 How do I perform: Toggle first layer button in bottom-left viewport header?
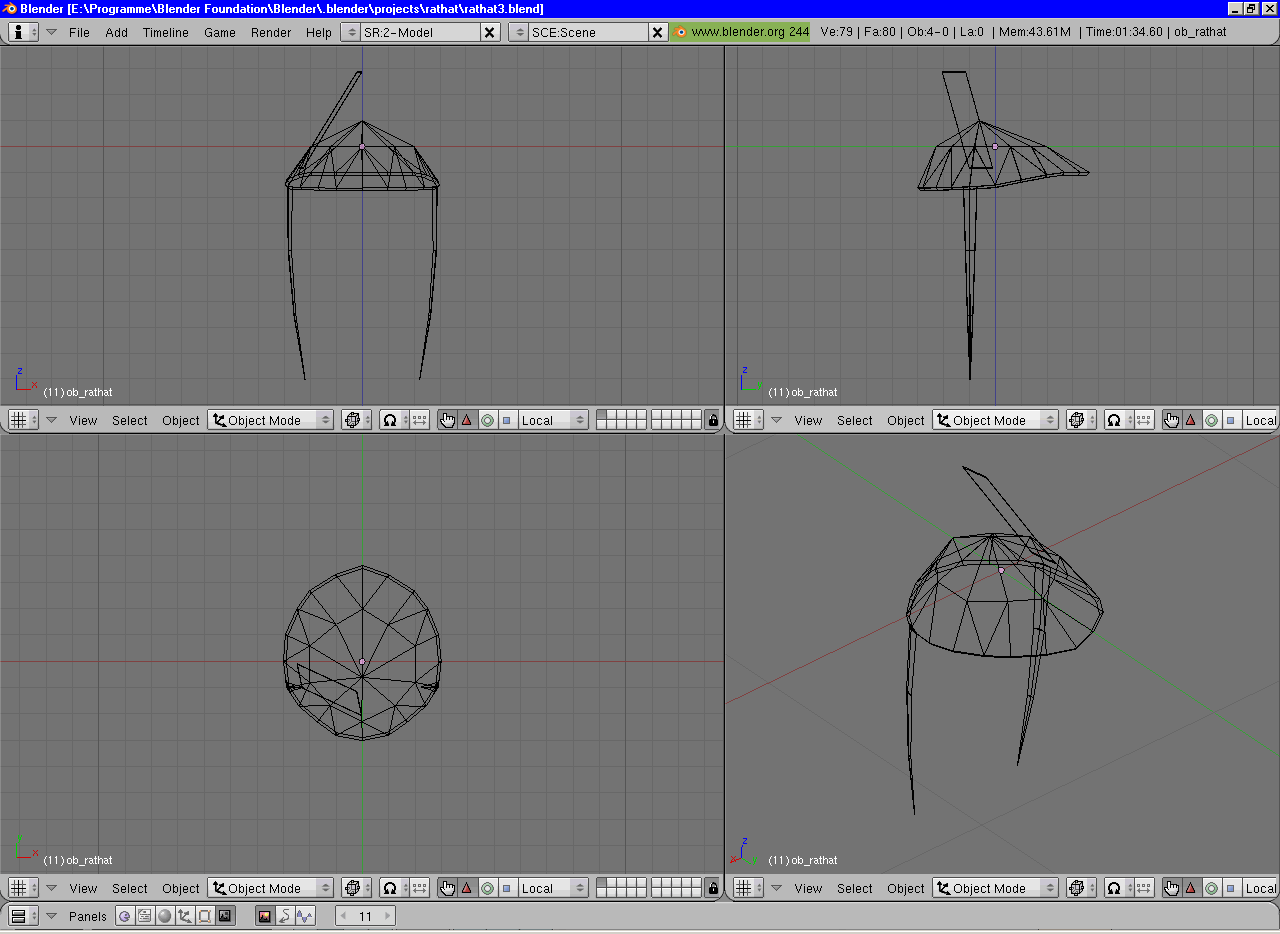[601, 883]
